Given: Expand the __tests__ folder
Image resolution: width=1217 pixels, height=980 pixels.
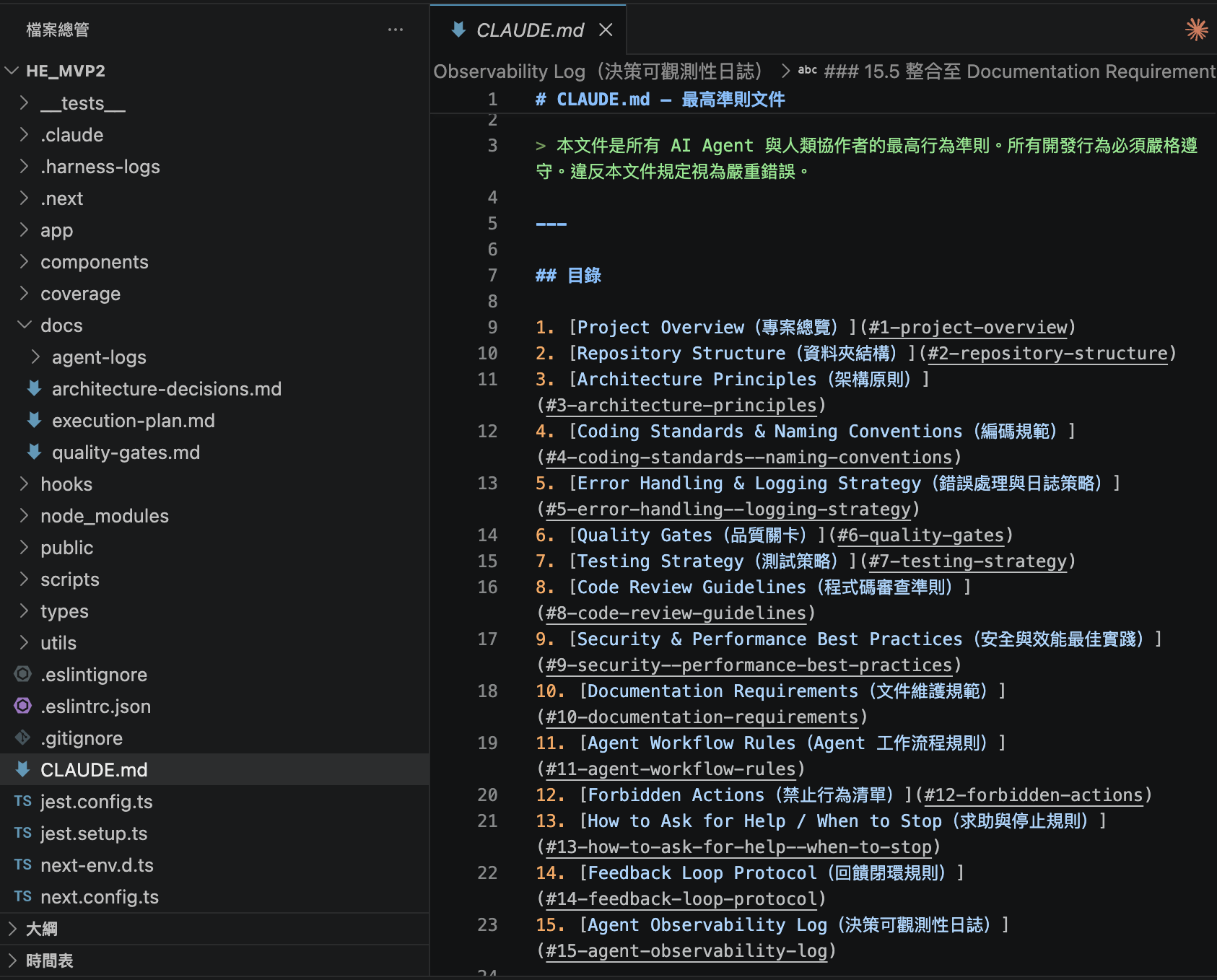Looking at the screenshot, I should pos(24,102).
